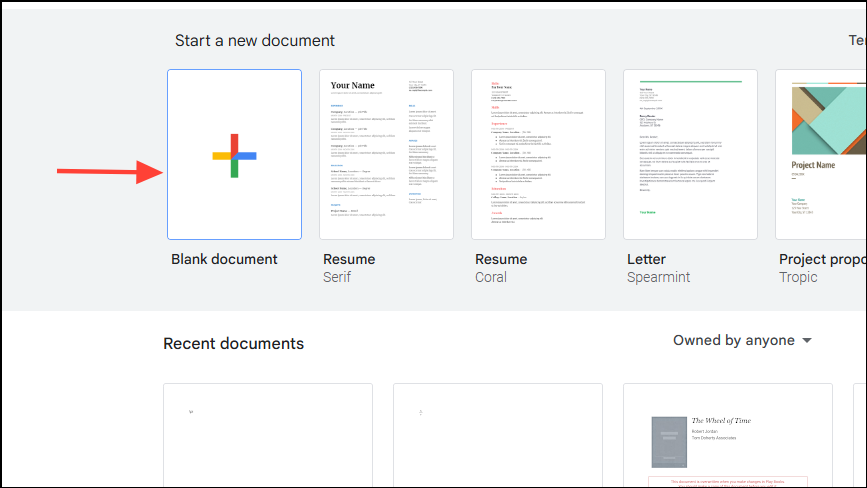Click the Start a new document heading

click(255, 40)
